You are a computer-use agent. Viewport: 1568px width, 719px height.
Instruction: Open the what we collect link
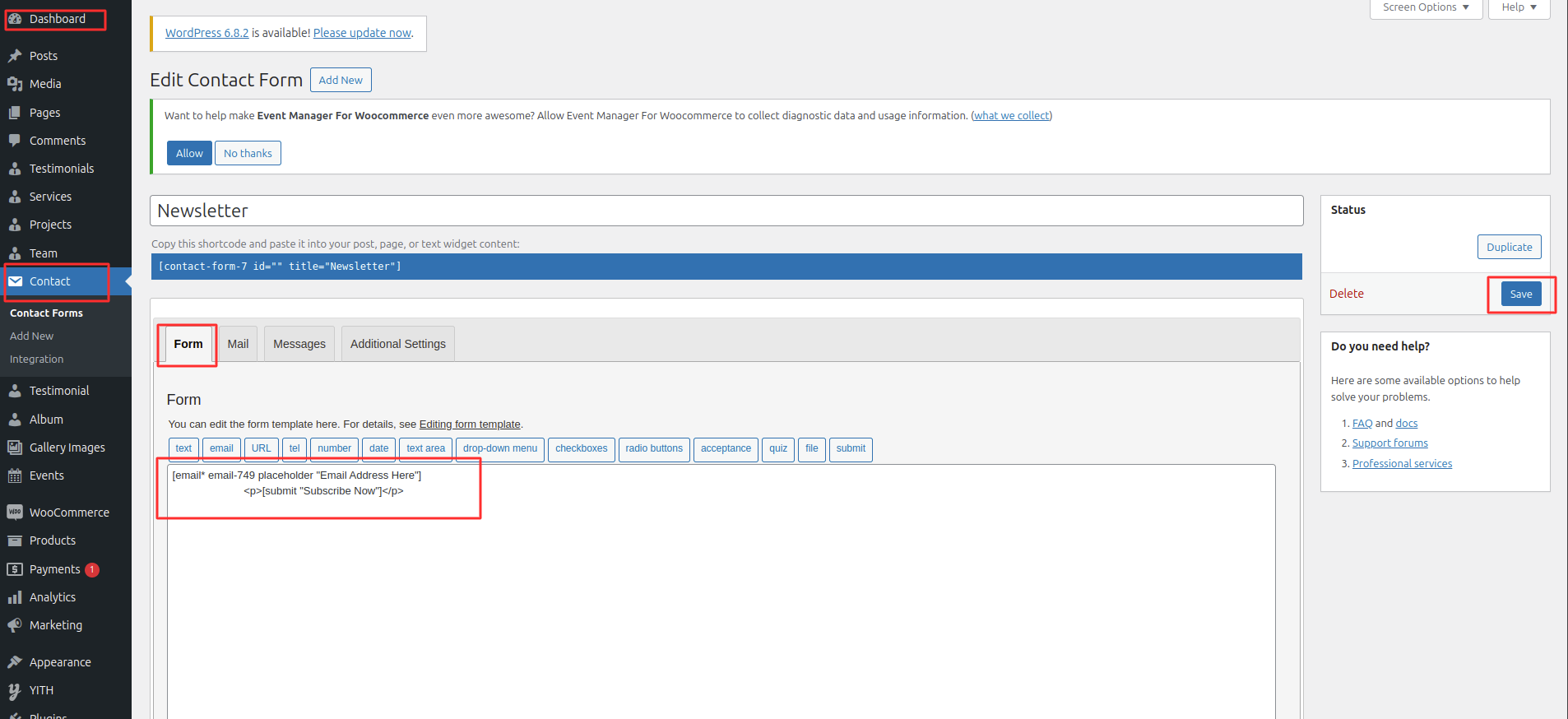tap(1012, 116)
